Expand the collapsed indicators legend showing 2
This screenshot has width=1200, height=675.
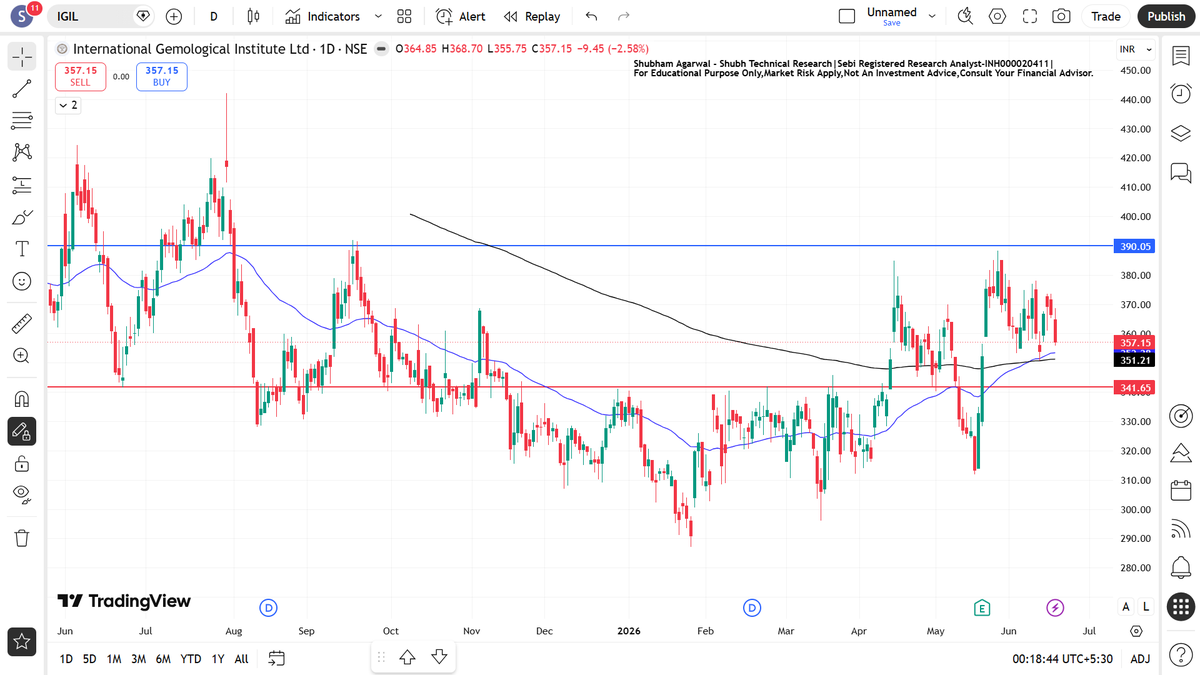(x=68, y=104)
